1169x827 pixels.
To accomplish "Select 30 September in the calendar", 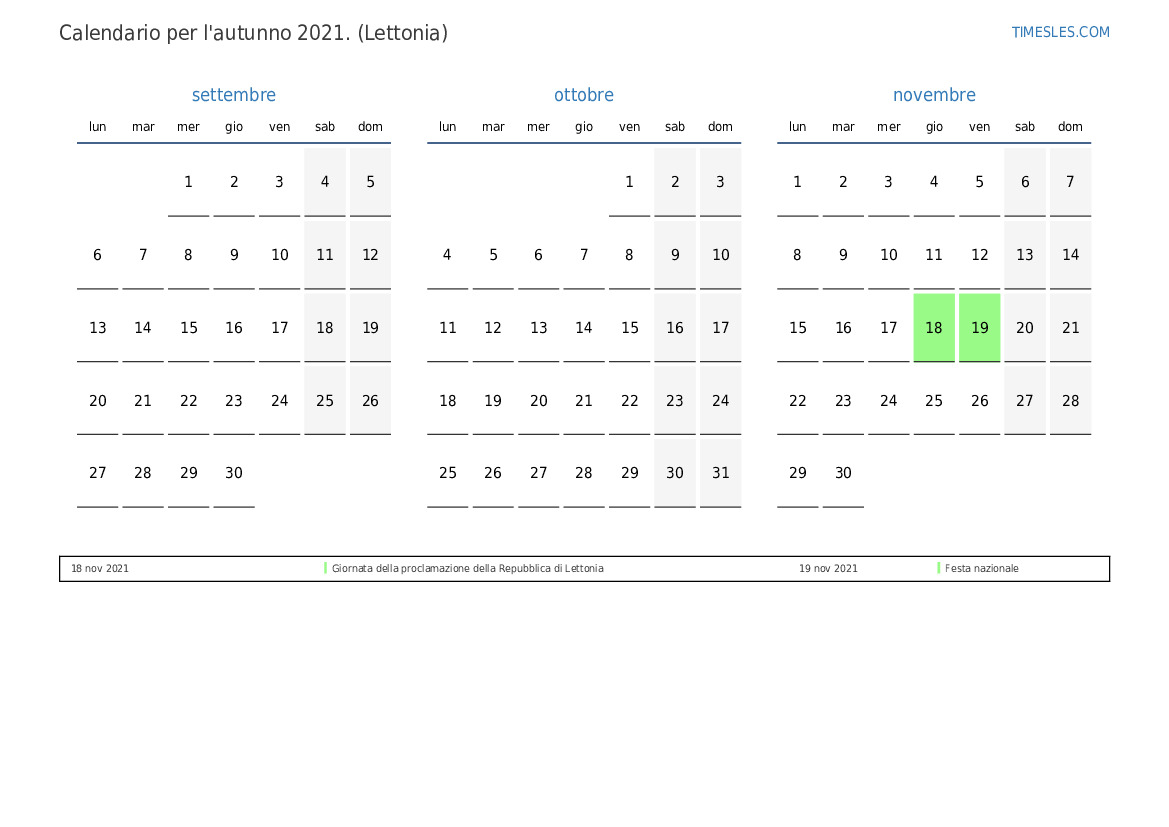I will (x=234, y=473).
